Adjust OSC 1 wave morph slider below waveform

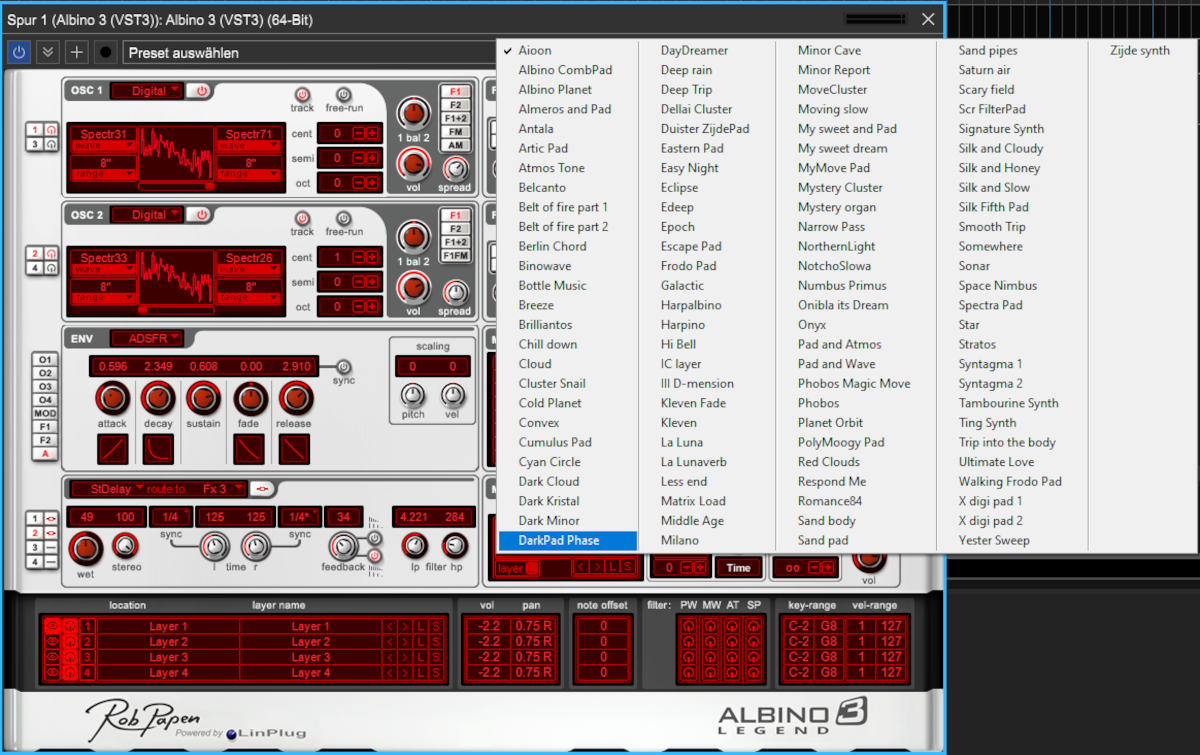click(176, 186)
